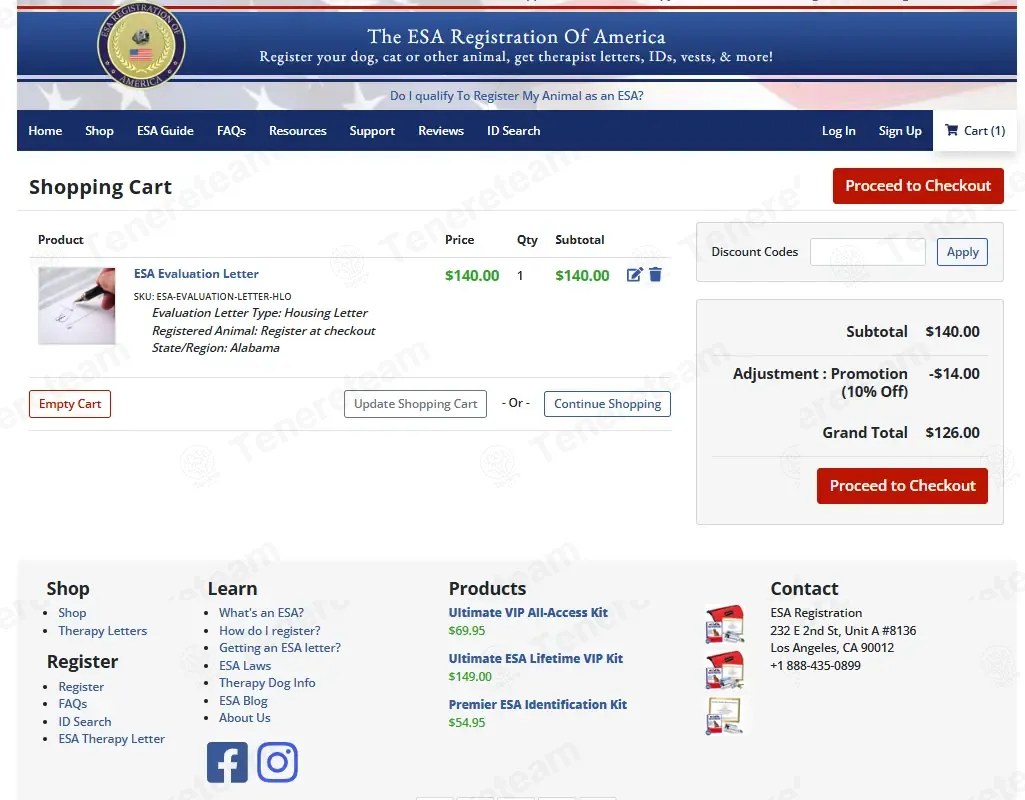Screen dimensions: 1025x800
Task: Click the Apply discount code button
Action: click(962, 252)
